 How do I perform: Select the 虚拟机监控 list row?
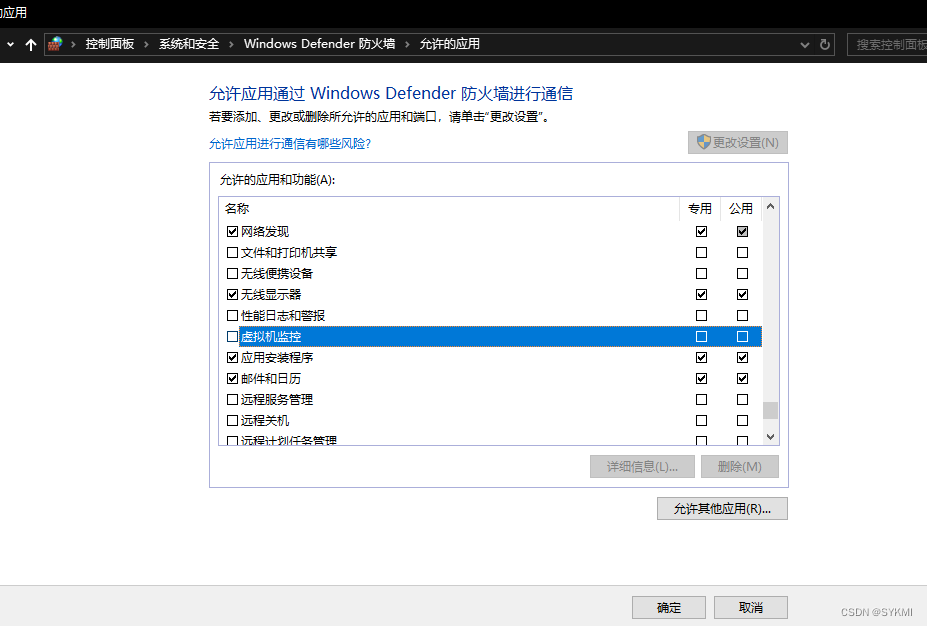500,336
